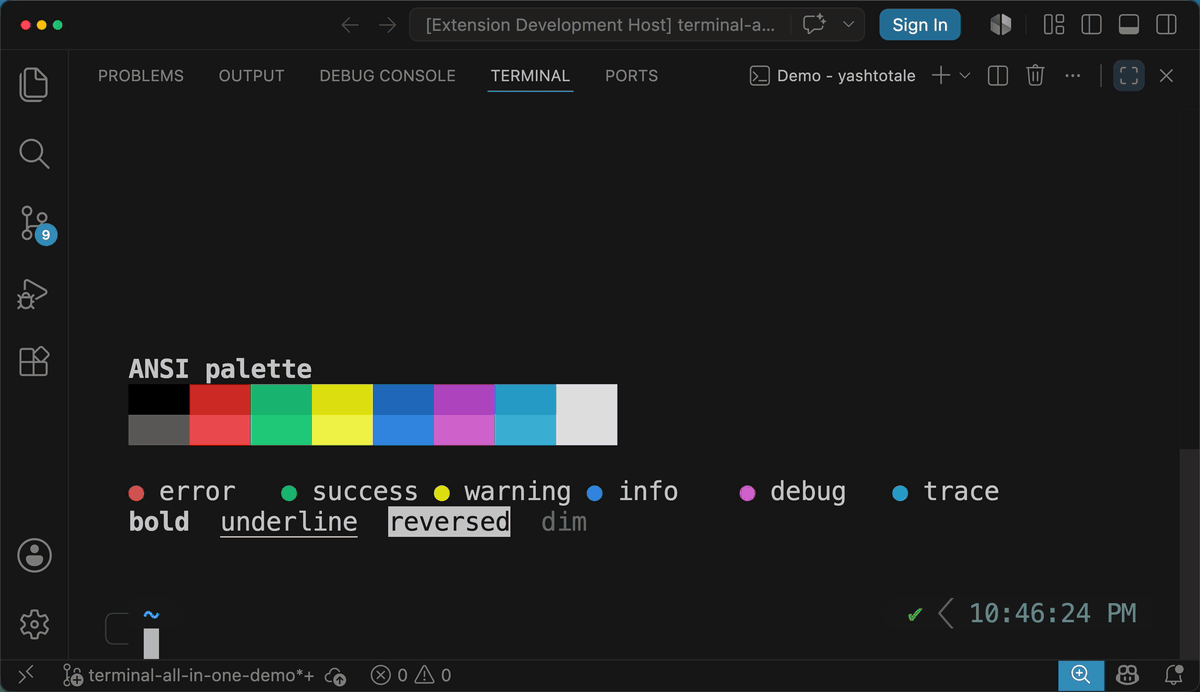Viewport: 1200px width, 692px height.
Task: Open the Manage gear menu
Action: coord(34,625)
